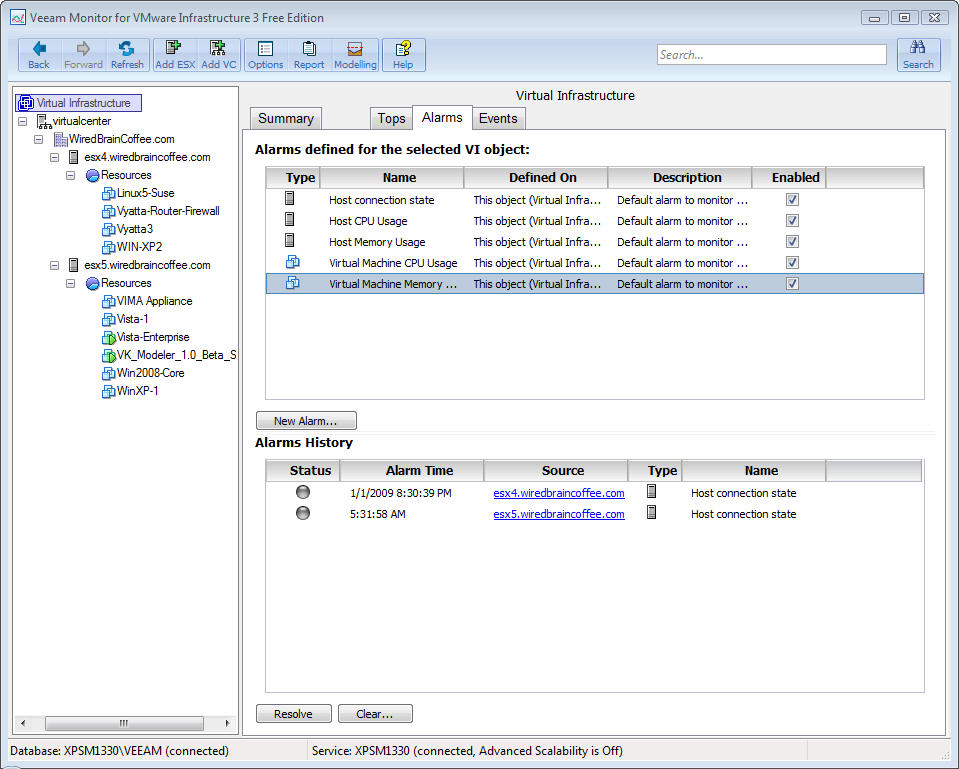Toggle Enabled for Virtual Machine CPU Usage
Image resolution: width=959 pixels, height=769 pixels.
click(x=792, y=263)
